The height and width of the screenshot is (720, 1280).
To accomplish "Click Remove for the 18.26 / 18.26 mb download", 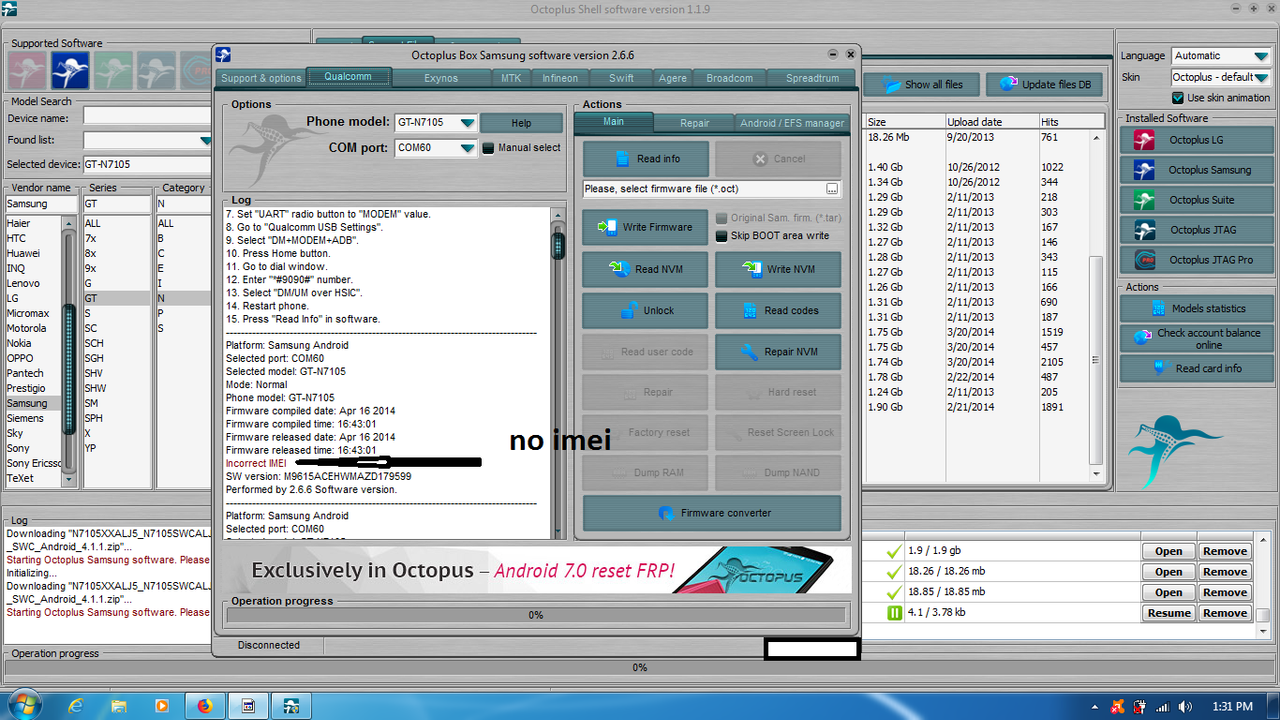I will pyautogui.click(x=1224, y=572).
